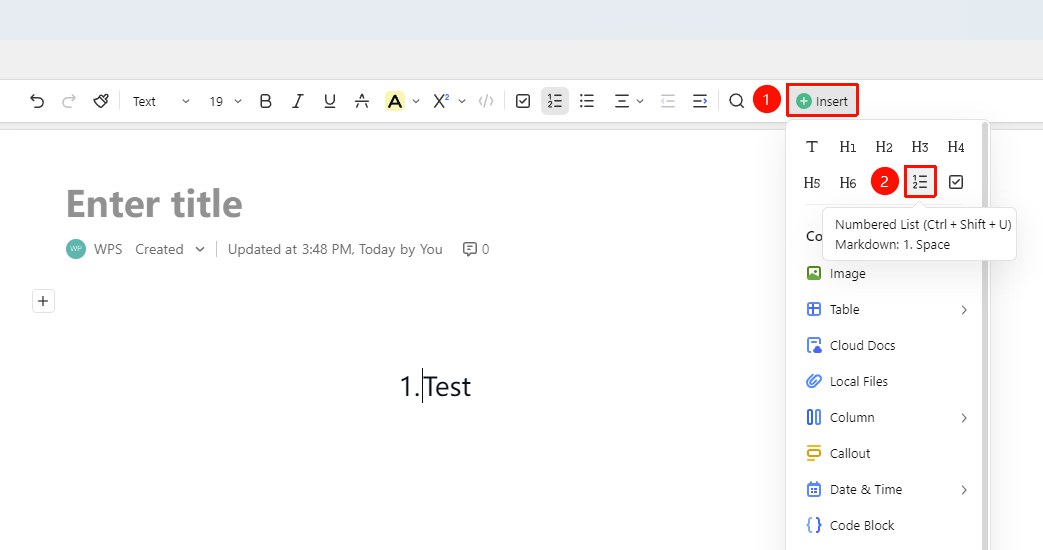Select H5 heading style
Viewport: 1043px width, 550px height.
[x=812, y=182]
